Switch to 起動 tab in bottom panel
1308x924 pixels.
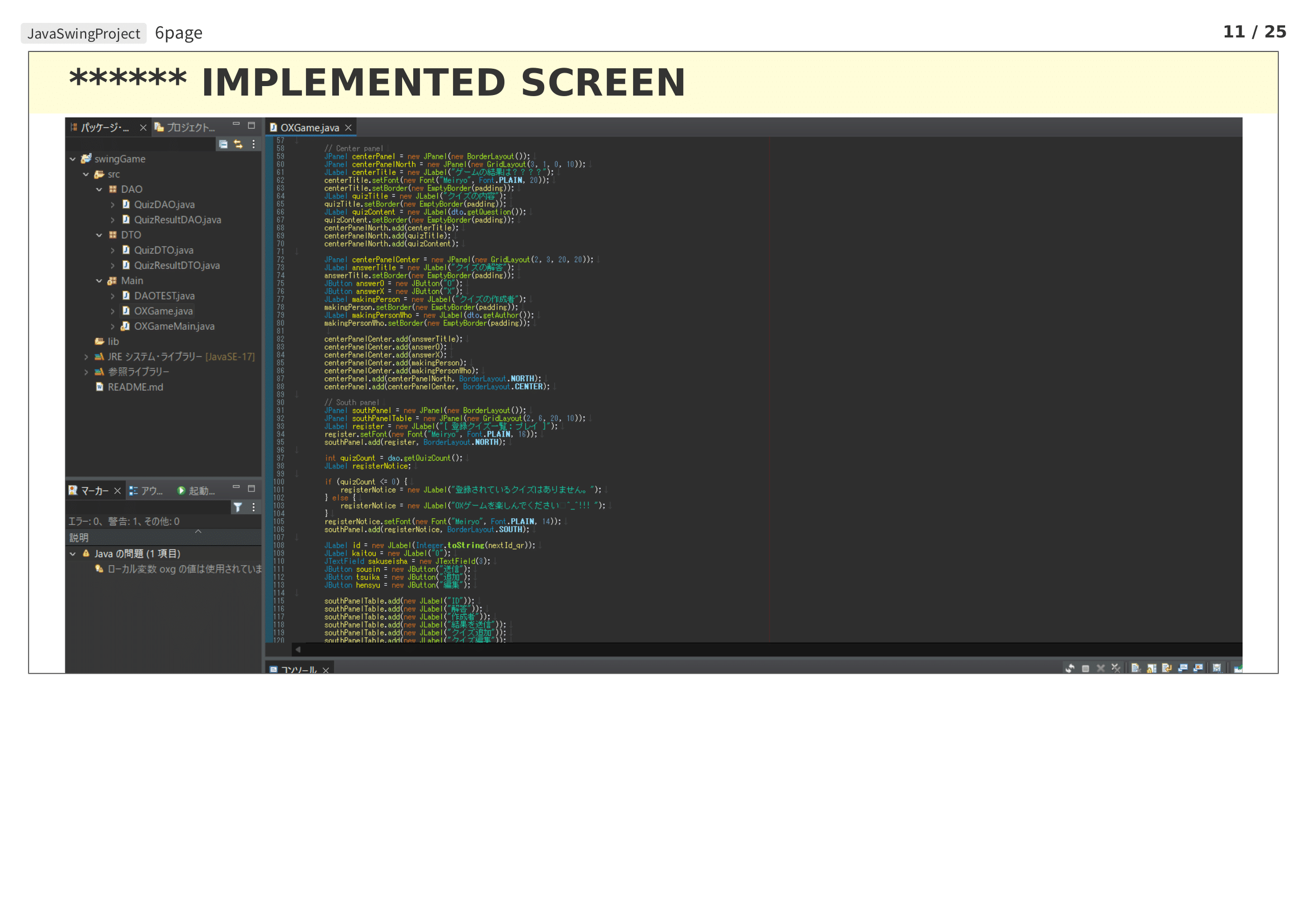click(x=196, y=491)
